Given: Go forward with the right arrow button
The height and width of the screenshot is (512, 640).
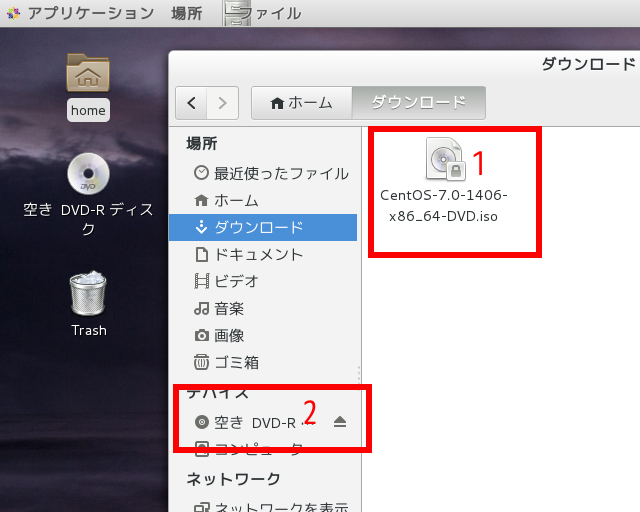Looking at the screenshot, I should tap(223, 102).
